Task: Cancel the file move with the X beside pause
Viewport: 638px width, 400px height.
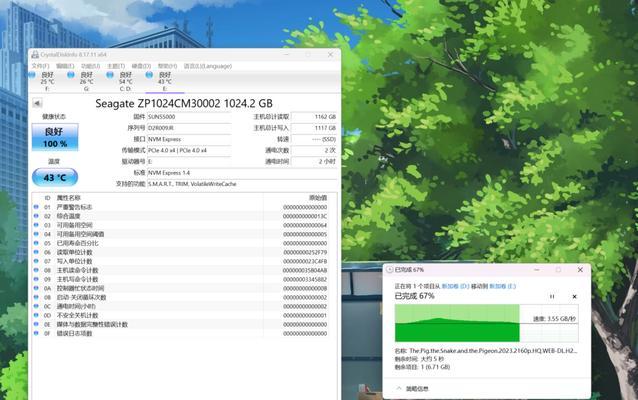Action: [x=575, y=296]
